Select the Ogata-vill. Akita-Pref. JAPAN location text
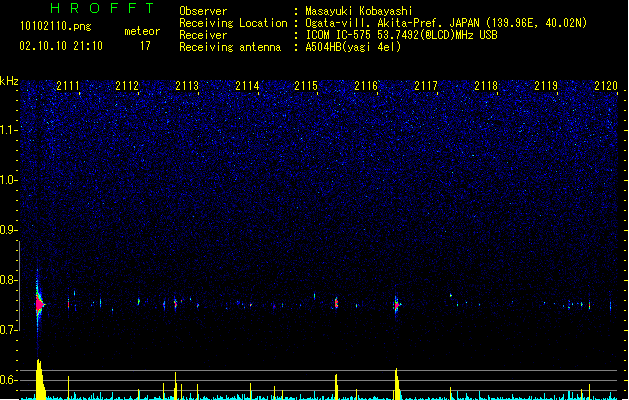 click(446, 23)
